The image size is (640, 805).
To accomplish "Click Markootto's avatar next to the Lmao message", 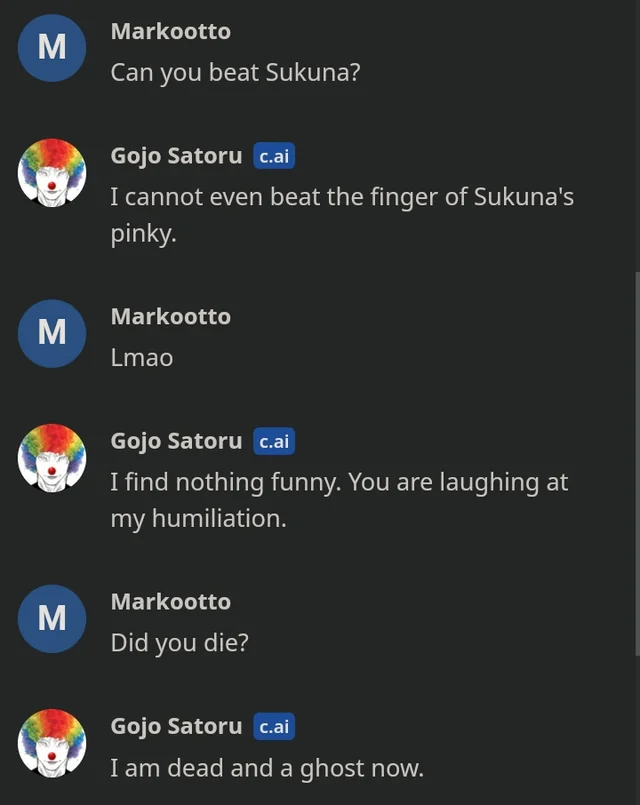I will tap(51, 333).
